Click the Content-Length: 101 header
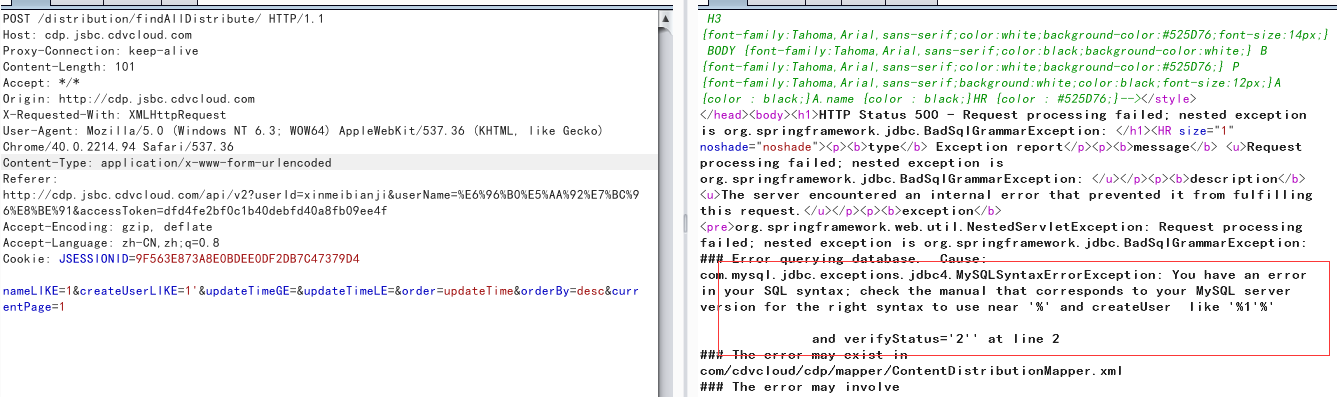1337x397 pixels. coord(69,67)
